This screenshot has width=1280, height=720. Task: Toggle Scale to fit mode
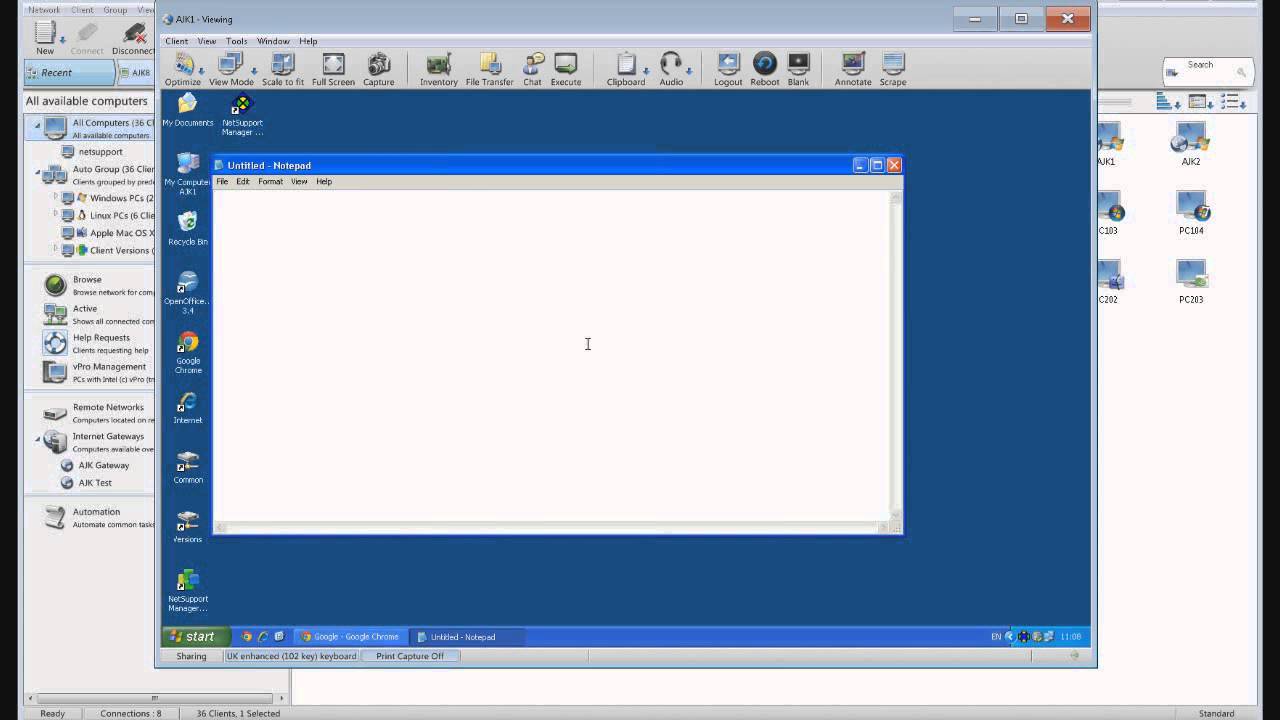282,68
